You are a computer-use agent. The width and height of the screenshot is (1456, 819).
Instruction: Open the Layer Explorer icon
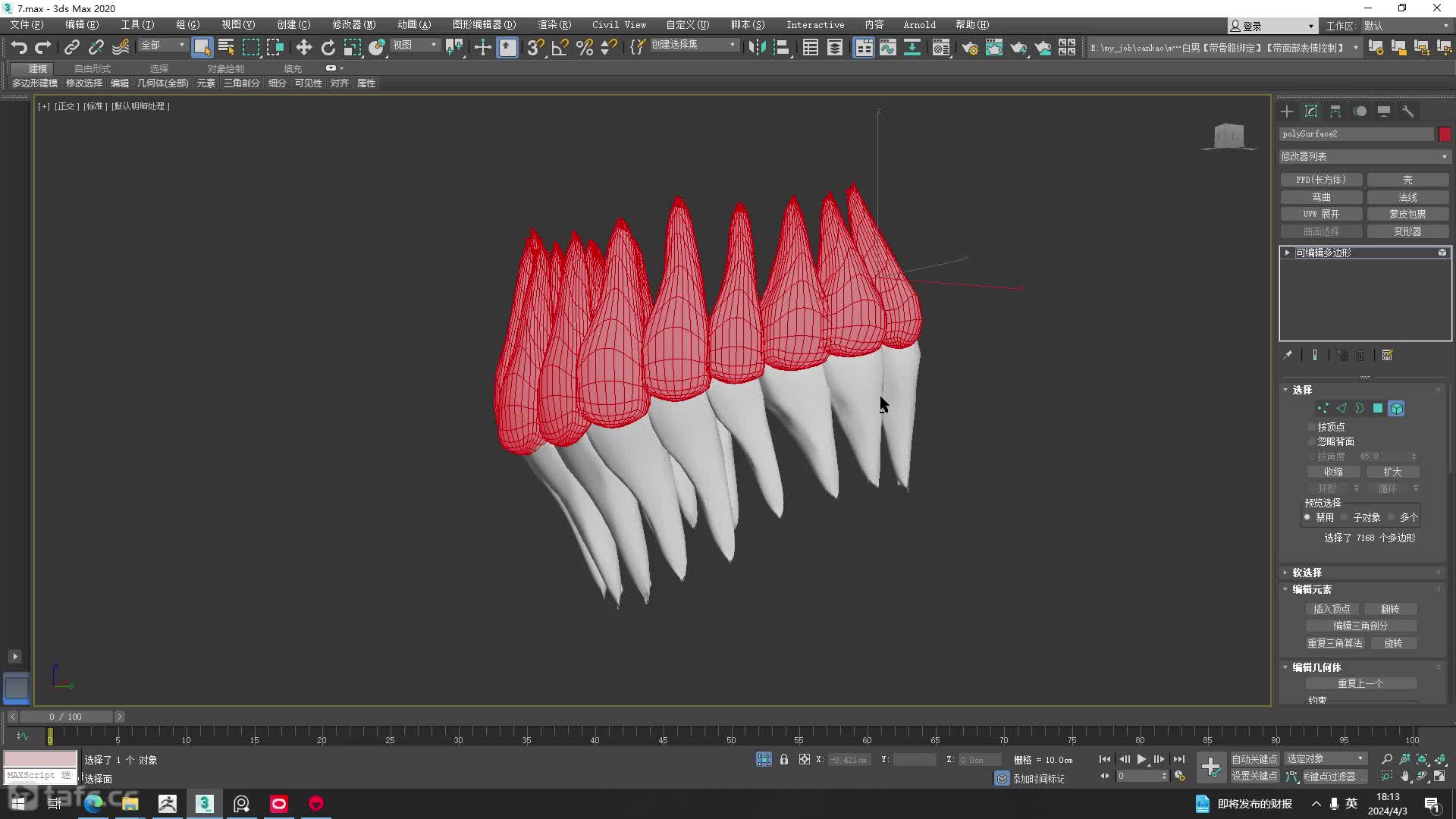coord(835,47)
